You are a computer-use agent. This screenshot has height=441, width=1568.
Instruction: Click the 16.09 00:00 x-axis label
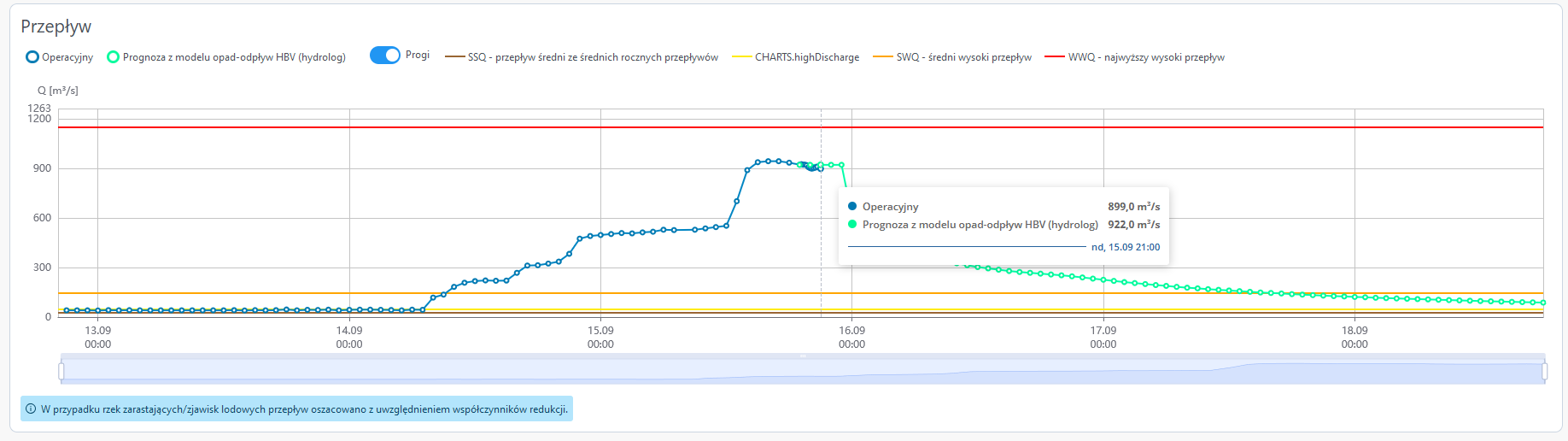pyautogui.click(x=851, y=337)
